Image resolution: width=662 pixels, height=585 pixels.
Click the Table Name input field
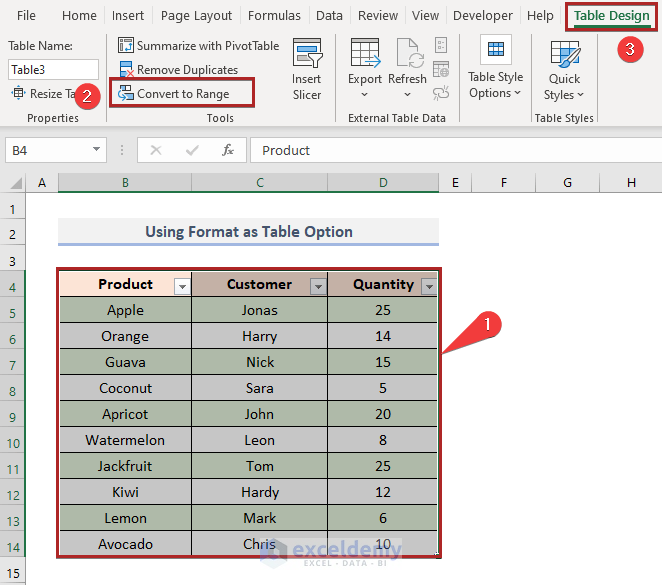click(53, 69)
